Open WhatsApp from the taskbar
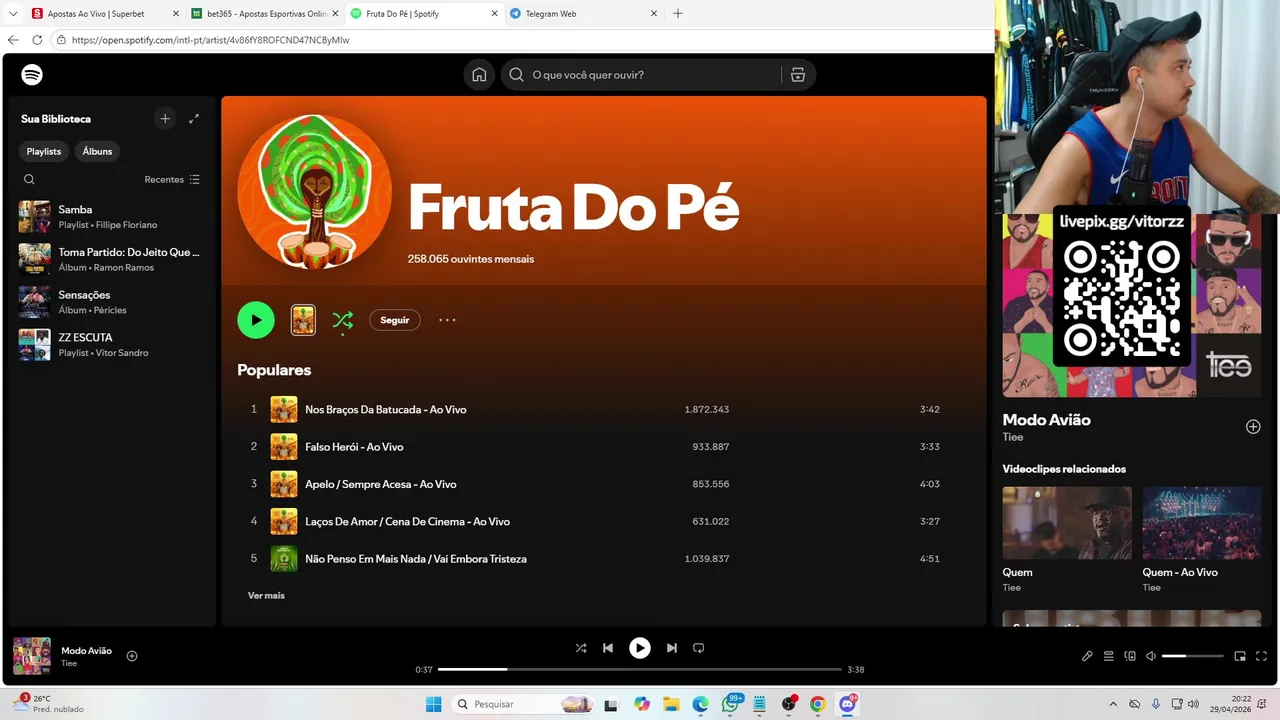This screenshot has height=720, width=1280. point(731,704)
